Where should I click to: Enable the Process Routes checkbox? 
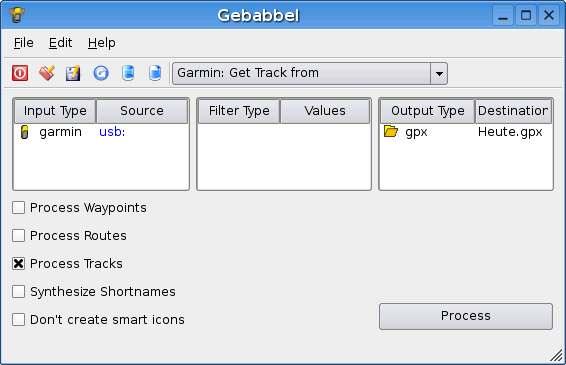(18, 236)
